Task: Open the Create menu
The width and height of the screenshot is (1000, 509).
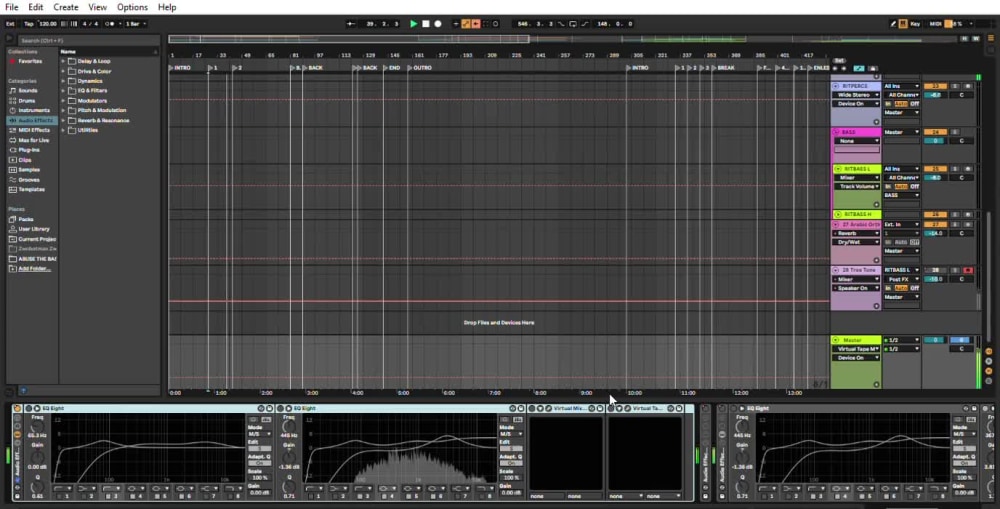Action: pos(66,7)
